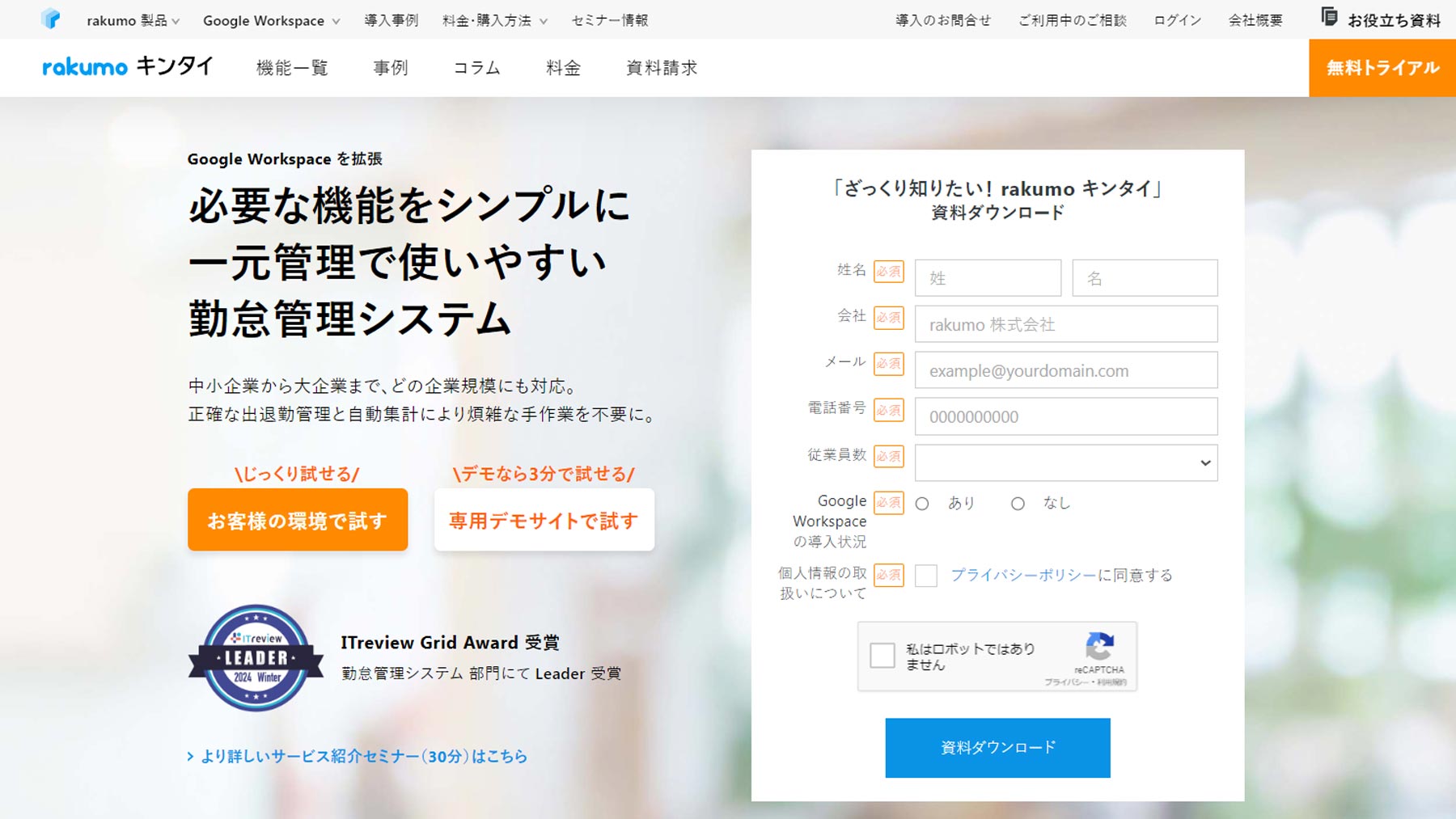Screen dimensions: 1456x819
Task: Open the プライバシーポリシー link
Action: (1023, 575)
